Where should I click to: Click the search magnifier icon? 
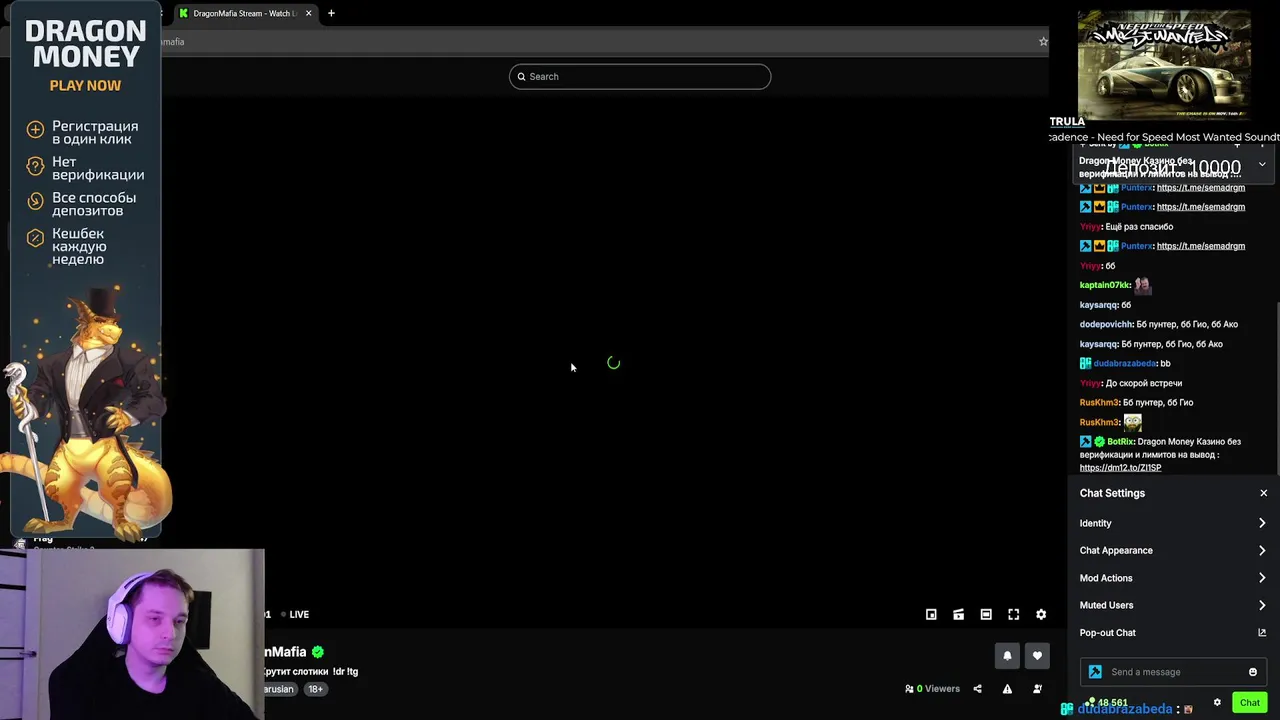click(521, 77)
